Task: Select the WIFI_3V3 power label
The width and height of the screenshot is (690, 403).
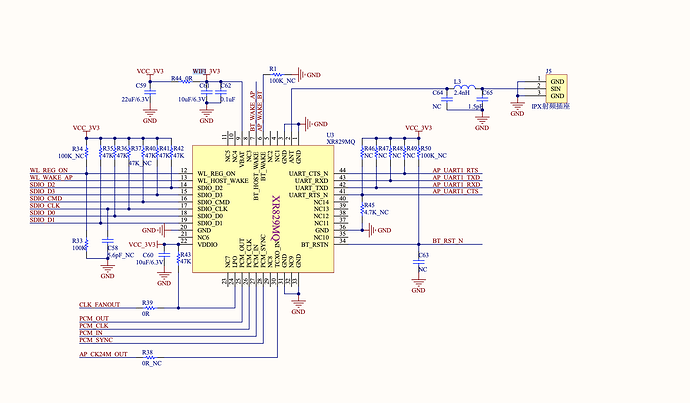Action: [x=206, y=71]
